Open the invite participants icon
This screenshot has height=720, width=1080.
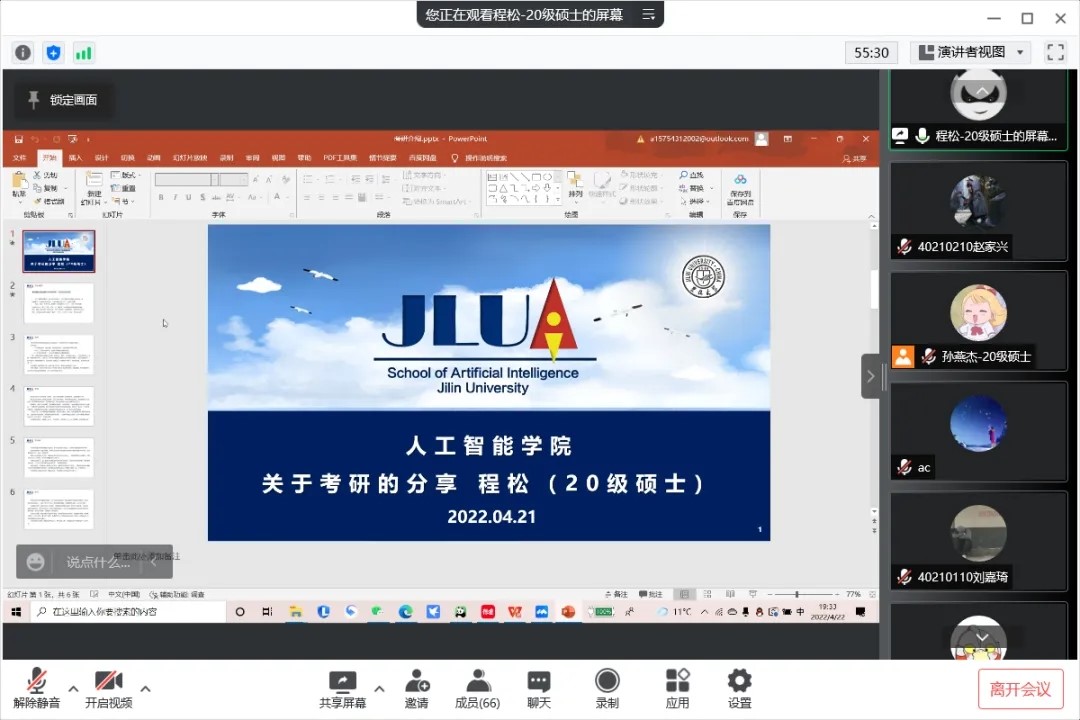(x=417, y=683)
